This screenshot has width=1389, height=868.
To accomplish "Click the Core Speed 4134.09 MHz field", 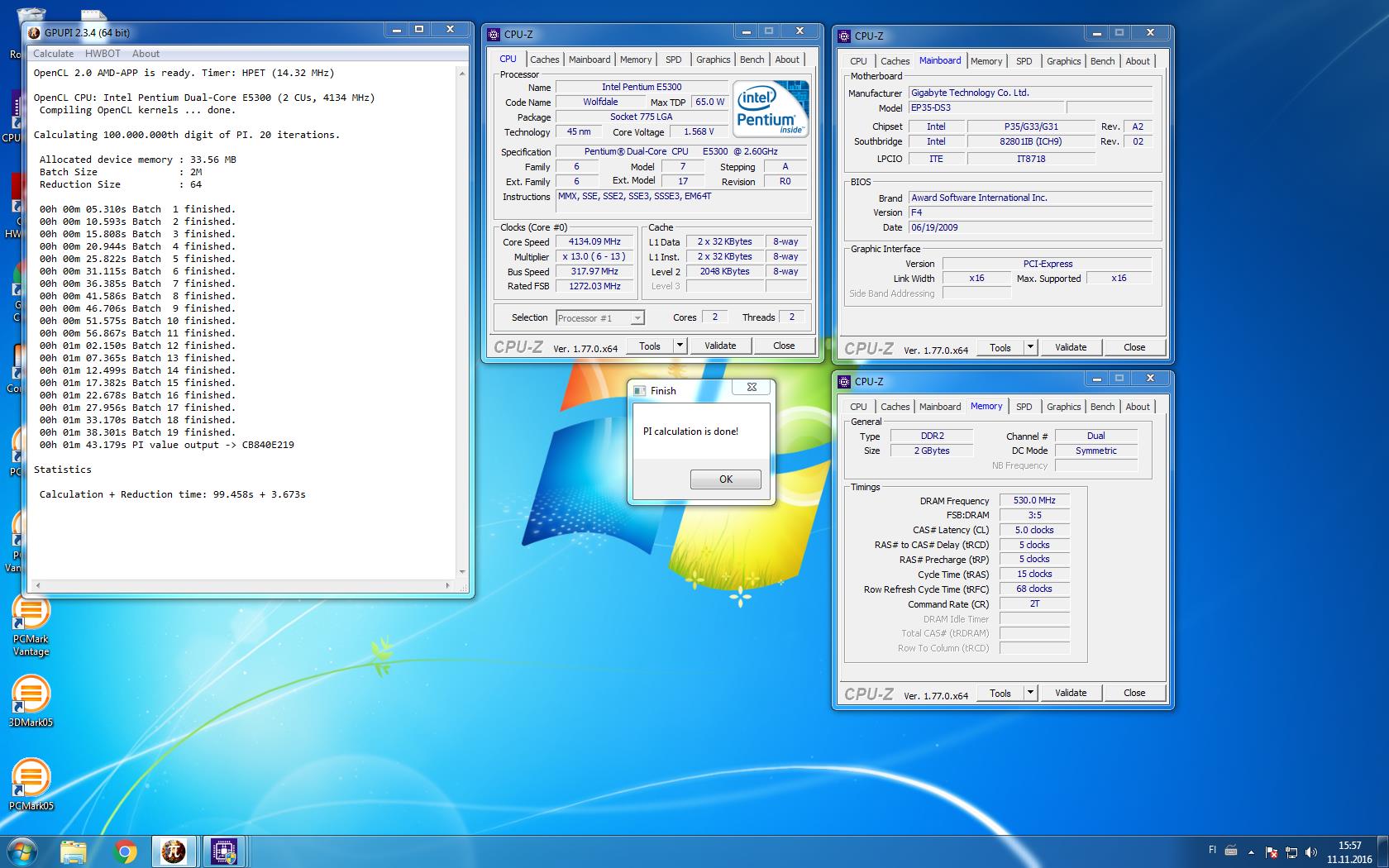I will pos(594,241).
